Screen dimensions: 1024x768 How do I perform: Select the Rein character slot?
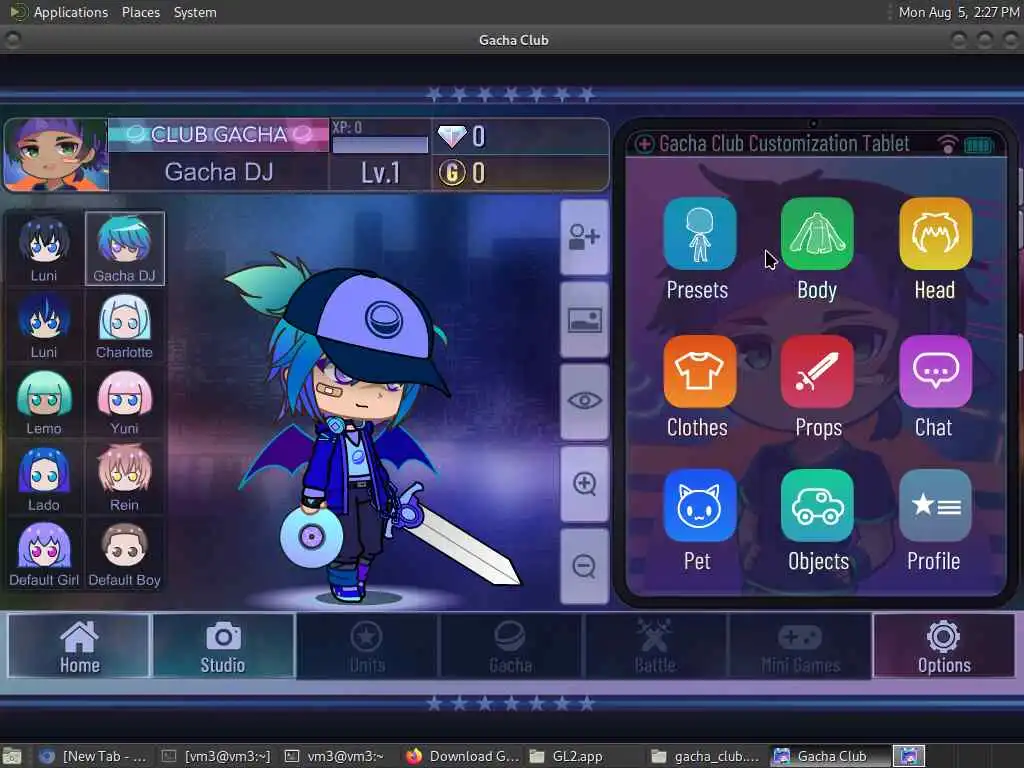[x=125, y=477]
